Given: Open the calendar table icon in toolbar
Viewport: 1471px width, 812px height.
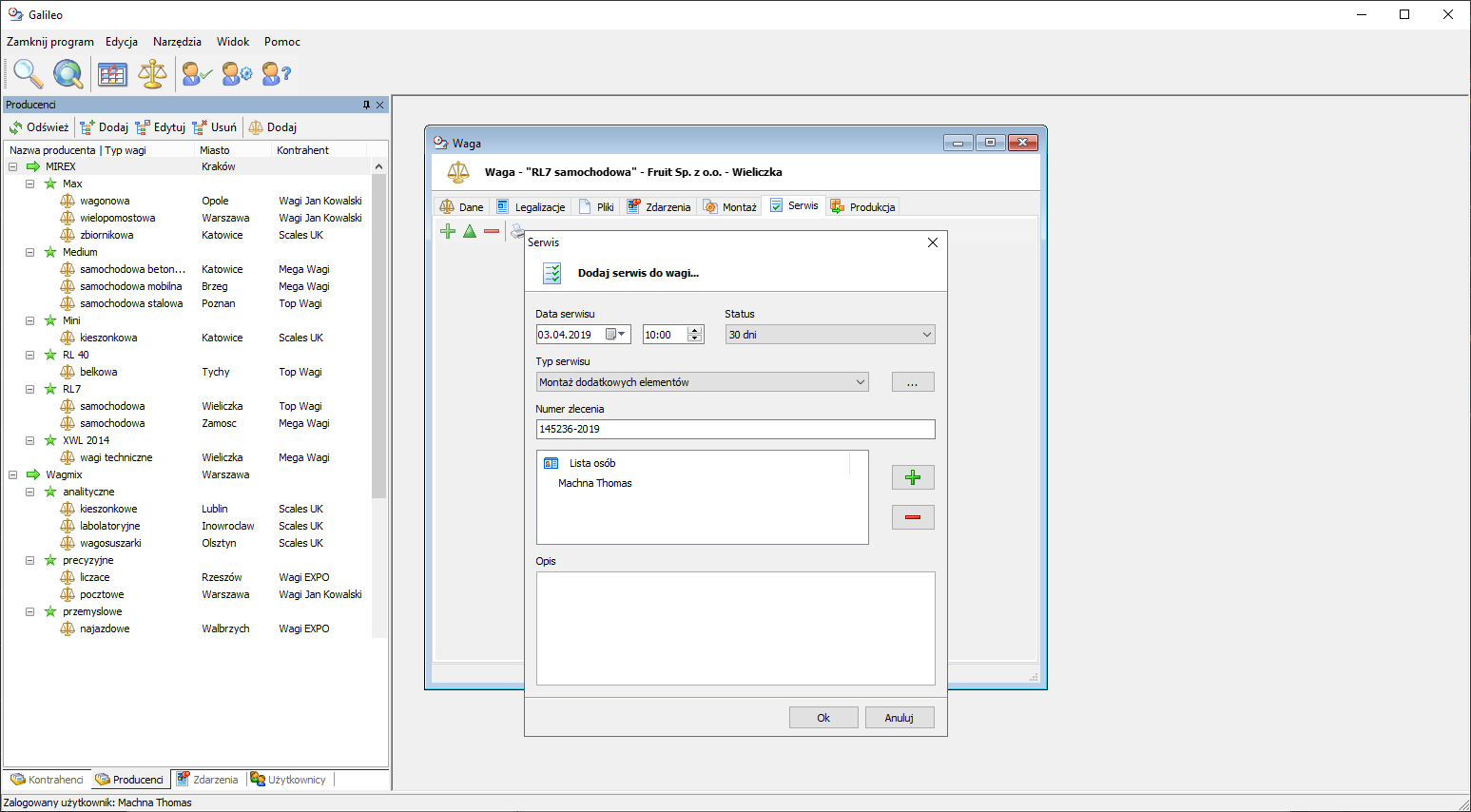Looking at the screenshot, I should (112, 73).
